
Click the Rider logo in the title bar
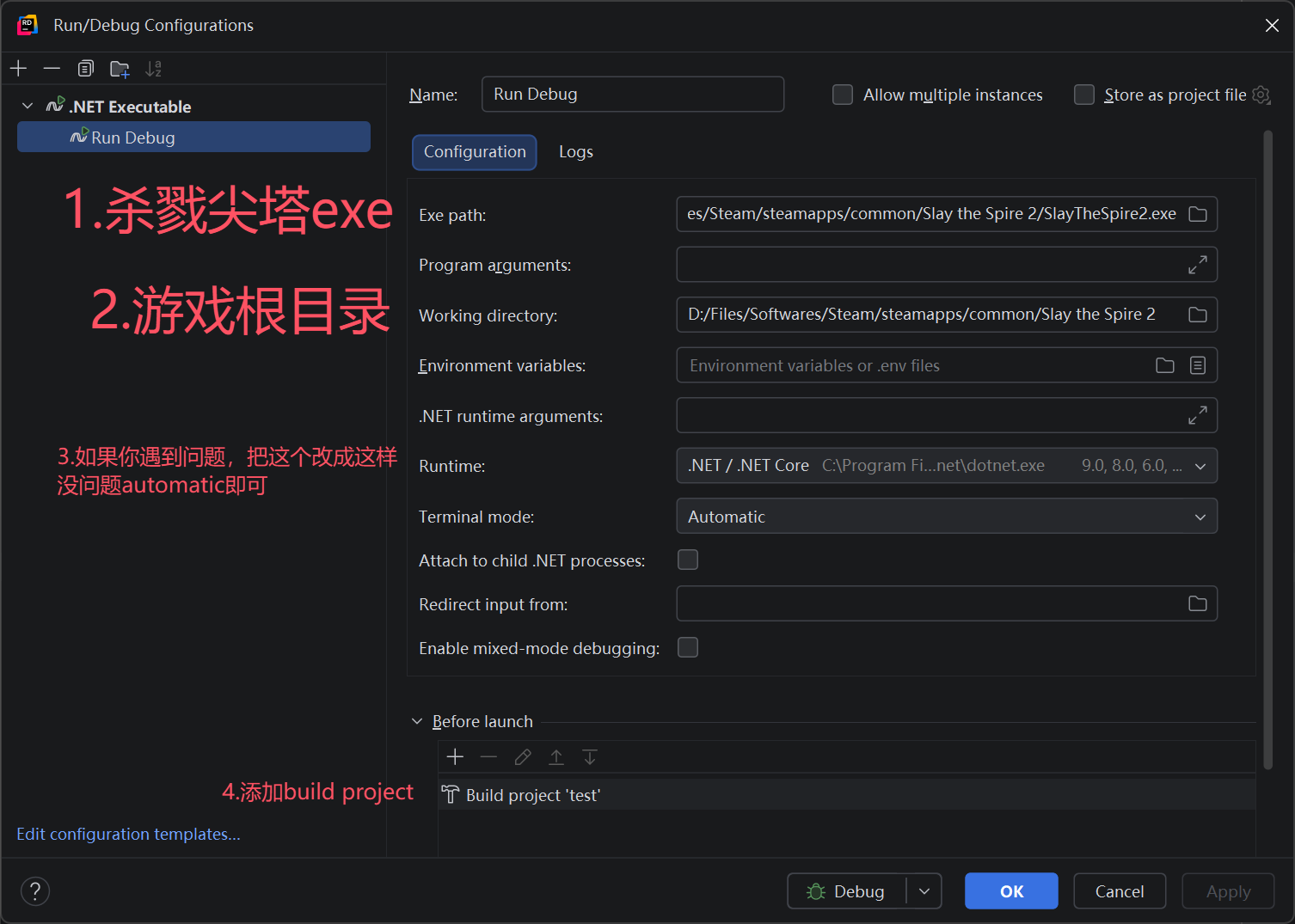click(x=28, y=25)
